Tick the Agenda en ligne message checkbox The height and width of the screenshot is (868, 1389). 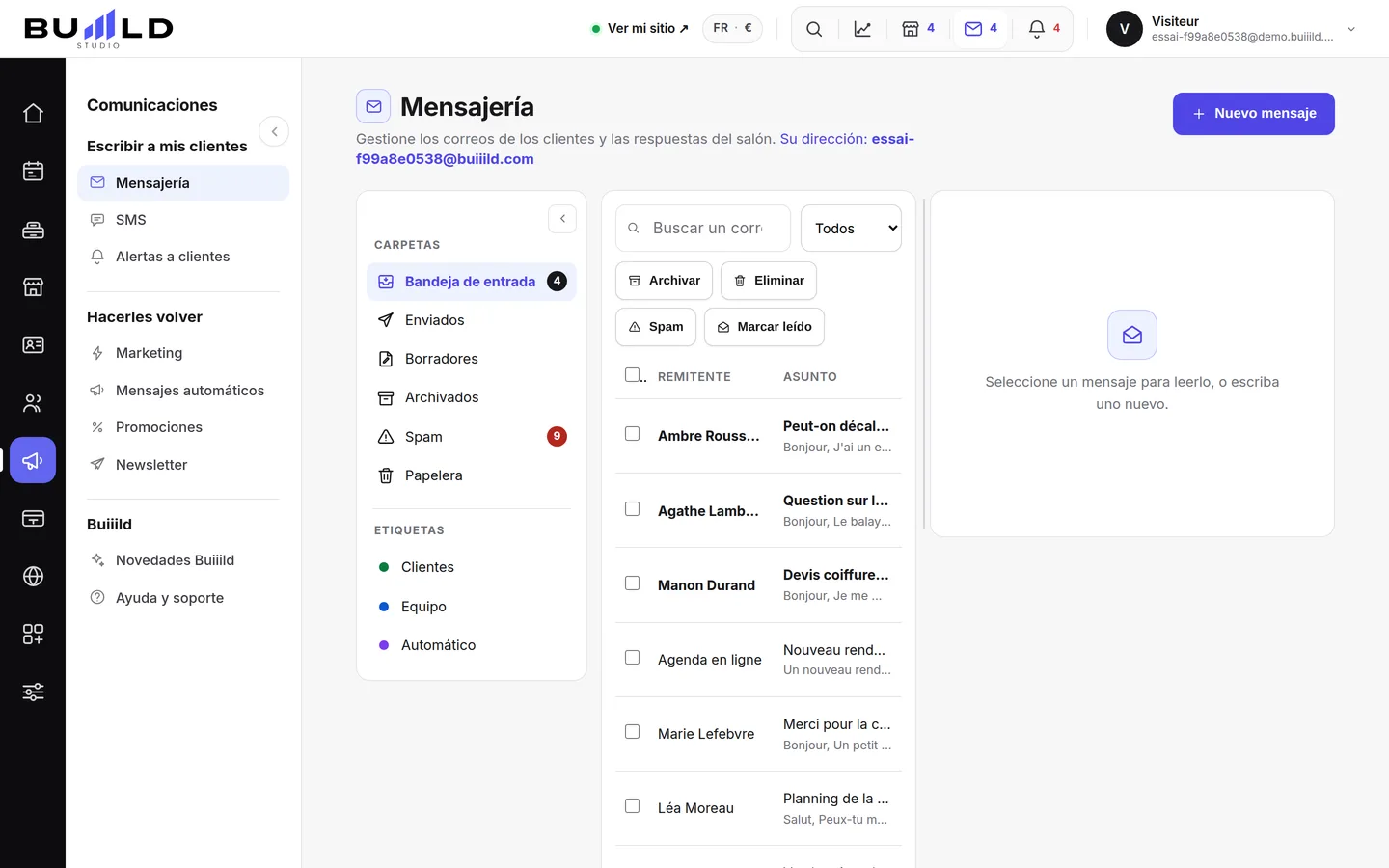click(633, 658)
